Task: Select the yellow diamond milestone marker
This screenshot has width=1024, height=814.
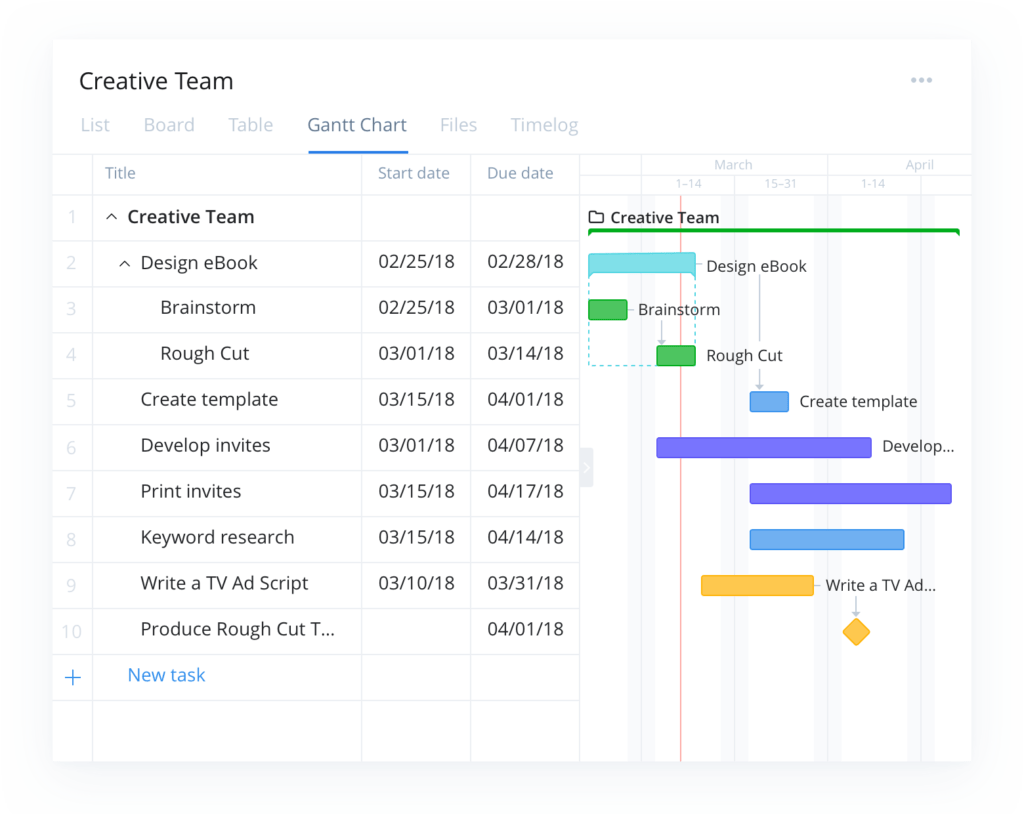Action: tap(856, 632)
